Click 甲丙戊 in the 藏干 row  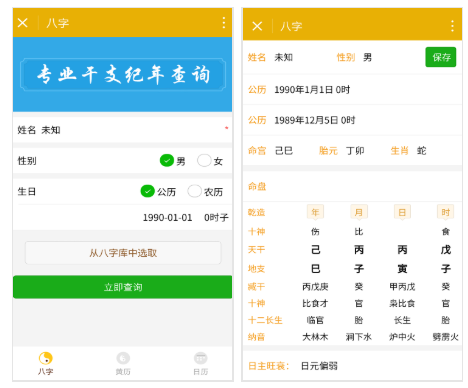pos(402,287)
